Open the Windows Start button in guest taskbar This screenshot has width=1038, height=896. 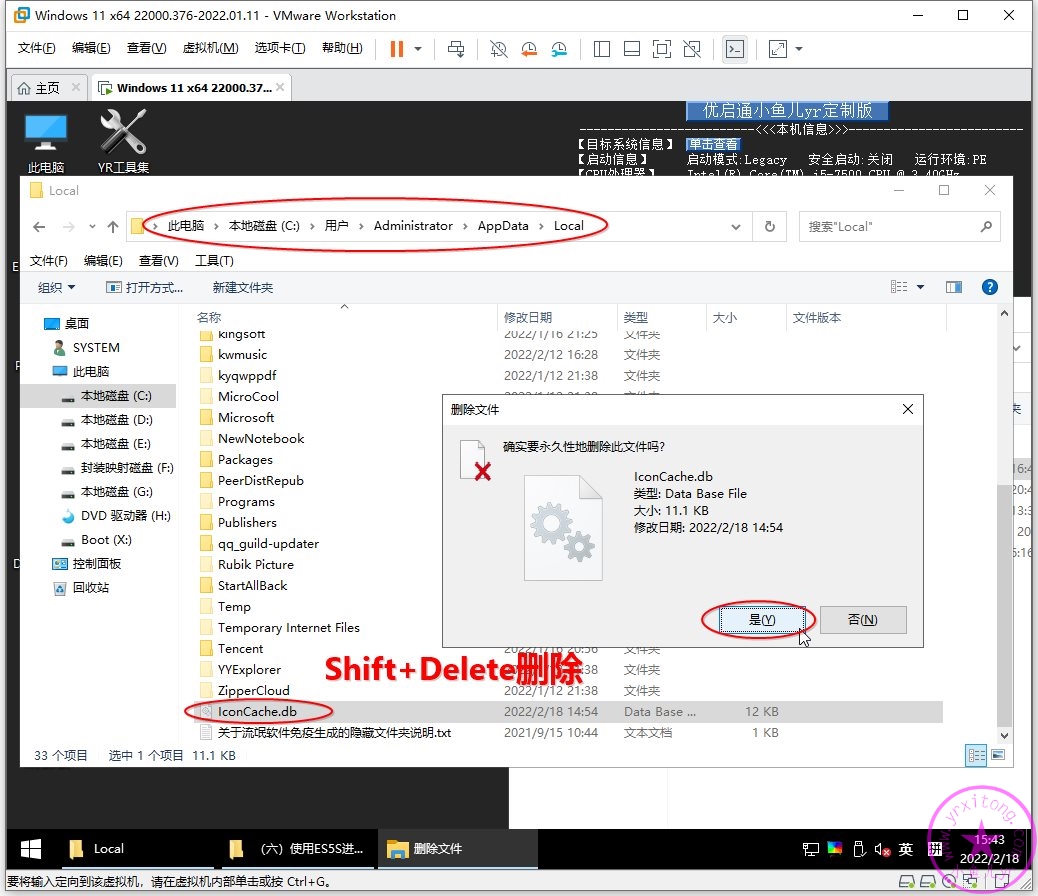pos(31,850)
